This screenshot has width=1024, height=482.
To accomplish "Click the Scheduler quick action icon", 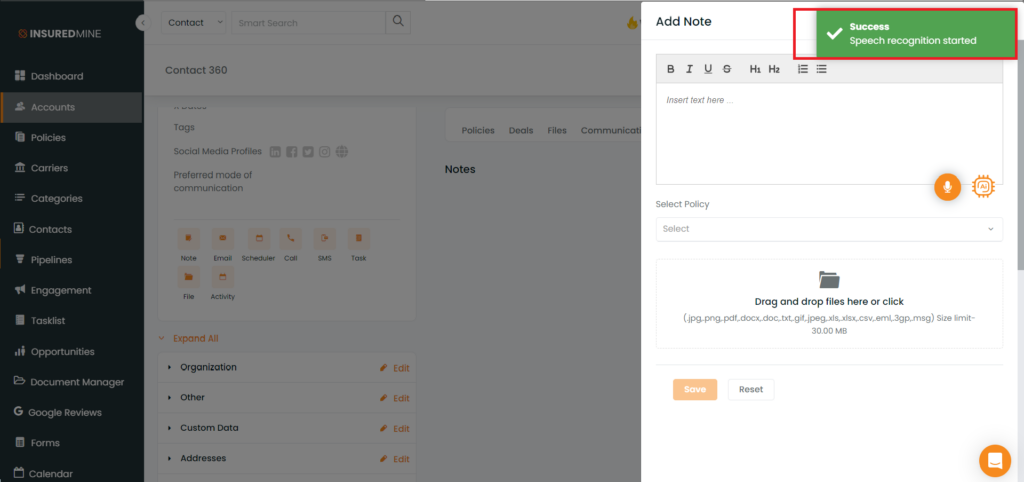I will pos(258,239).
